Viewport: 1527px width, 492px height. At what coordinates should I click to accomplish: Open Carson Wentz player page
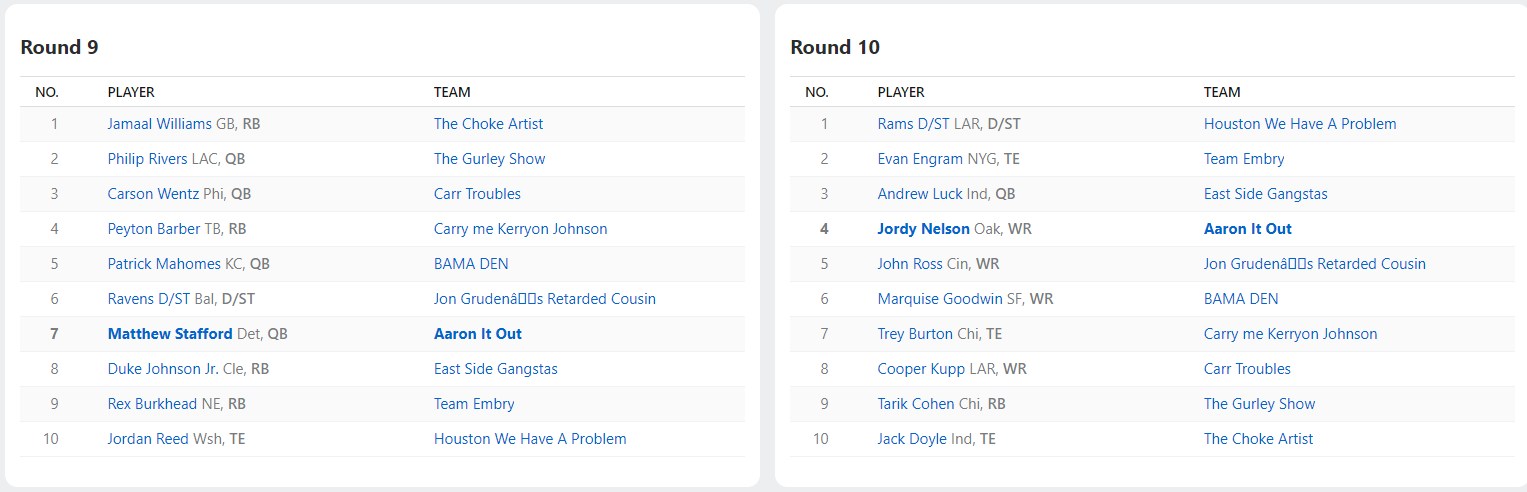tap(153, 194)
